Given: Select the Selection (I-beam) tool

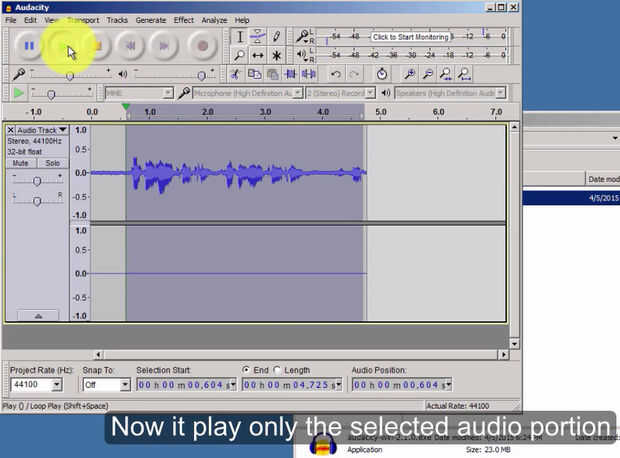Looking at the screenshot, I should [239, 37].
